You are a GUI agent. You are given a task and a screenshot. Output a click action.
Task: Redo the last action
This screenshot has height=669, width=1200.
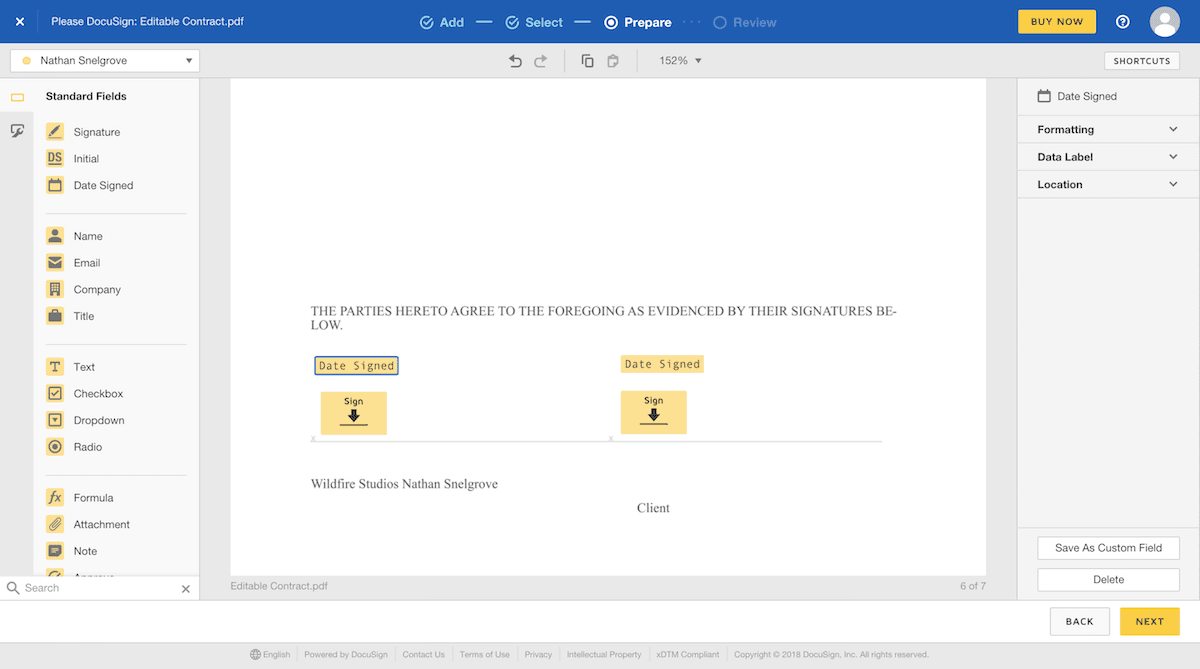click(x=541, y=61)
